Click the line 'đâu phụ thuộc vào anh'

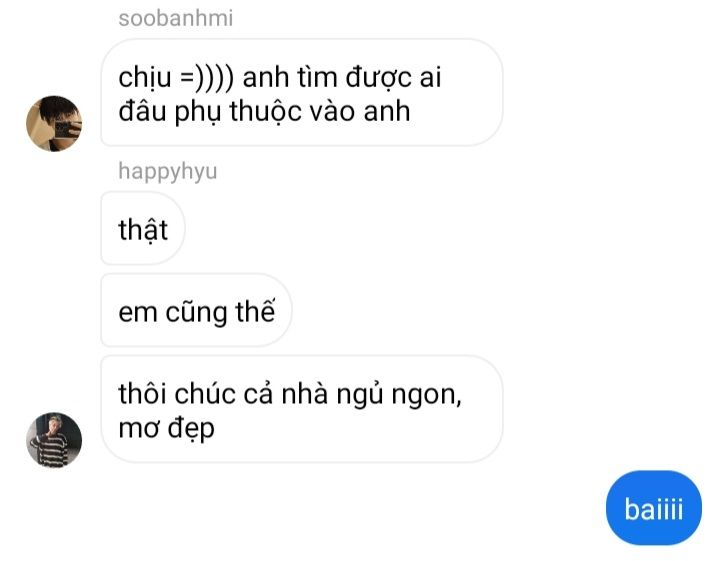264,112
